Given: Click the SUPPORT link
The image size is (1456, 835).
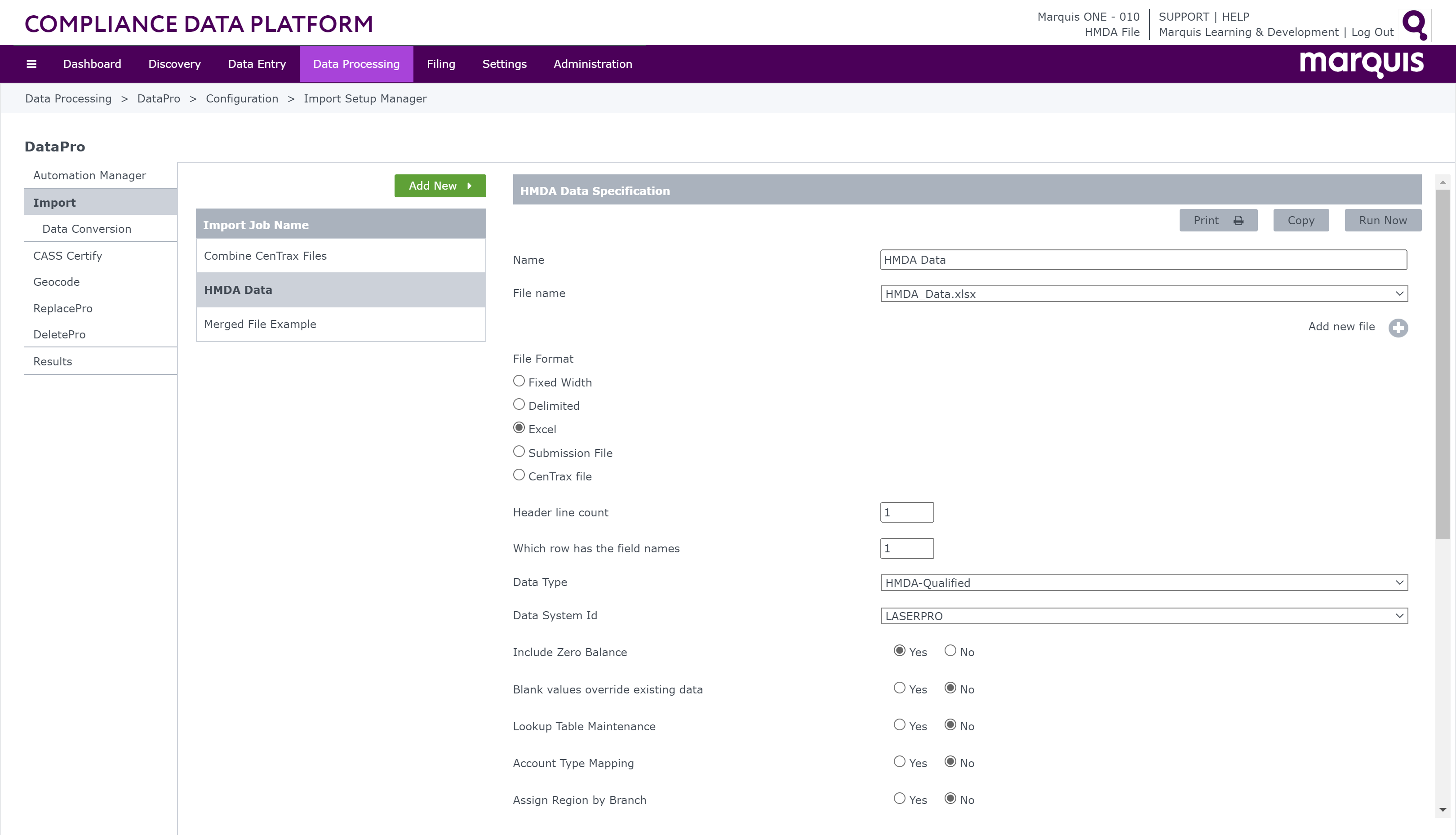Looking at the screenshot, I should tap(1183, 17).
